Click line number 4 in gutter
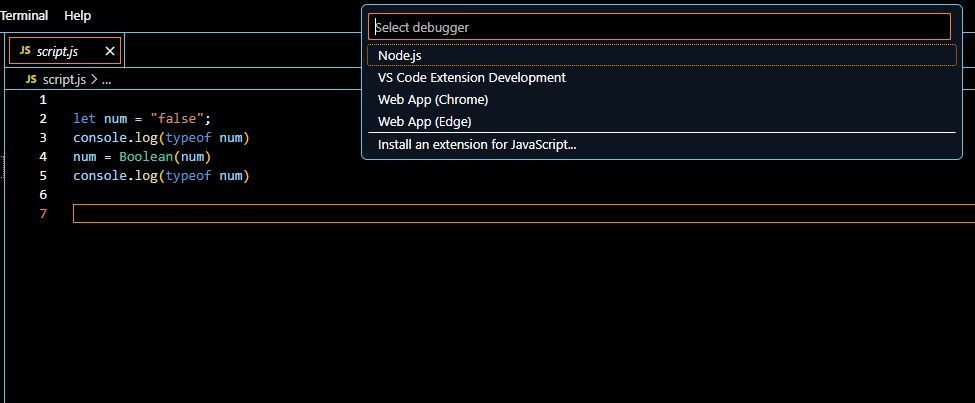Viewport: 975px width, 403px height. pyautogui.click(x=43, y=157)
